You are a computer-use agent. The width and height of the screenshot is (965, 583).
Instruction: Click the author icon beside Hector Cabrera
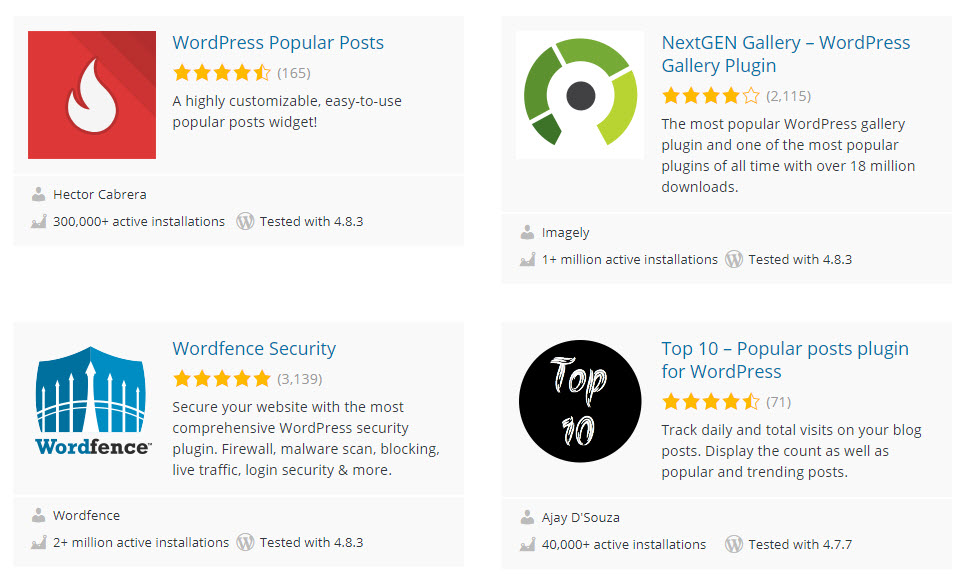[x=38, y=195]
